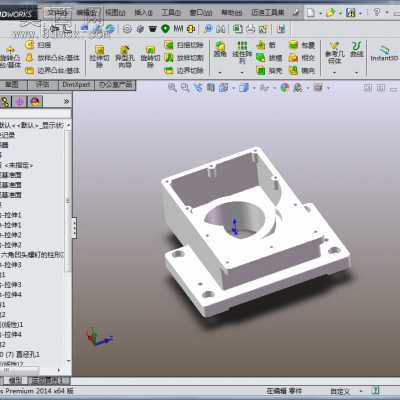Select the 相交 intersect tool

302,58
